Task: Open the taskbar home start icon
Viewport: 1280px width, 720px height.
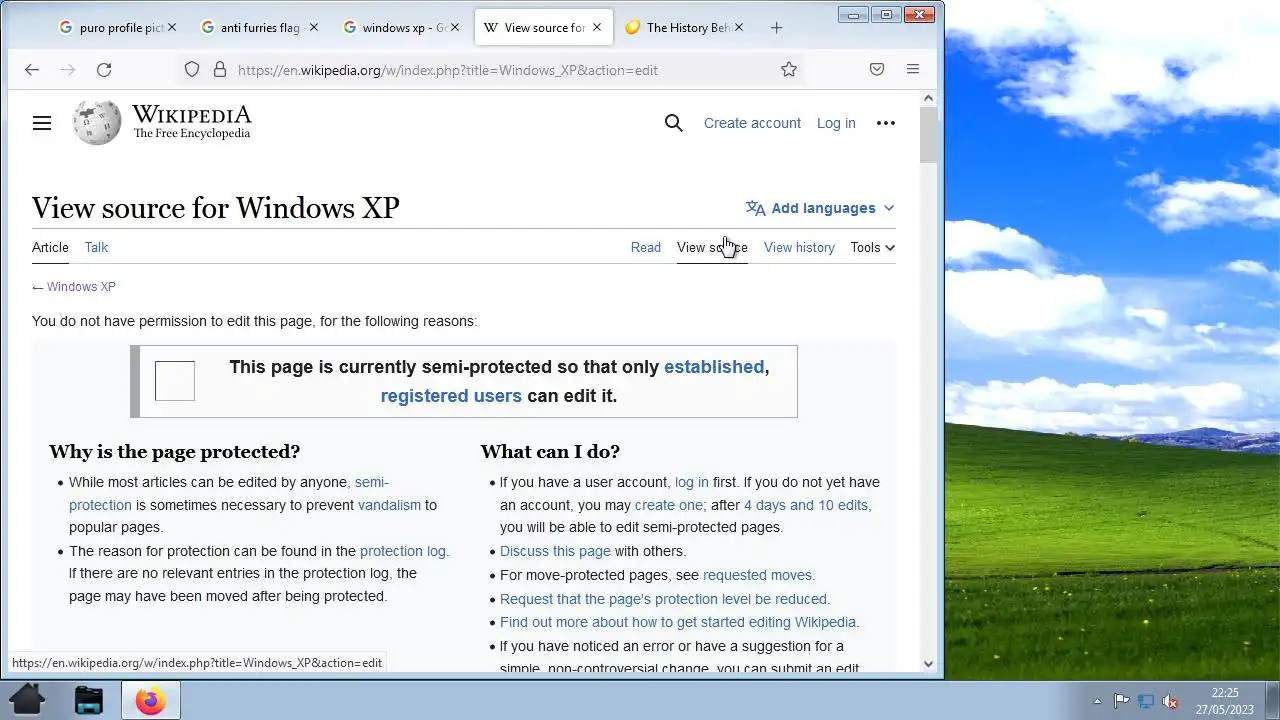Action: pyautogui.click(x=27, y=700)
